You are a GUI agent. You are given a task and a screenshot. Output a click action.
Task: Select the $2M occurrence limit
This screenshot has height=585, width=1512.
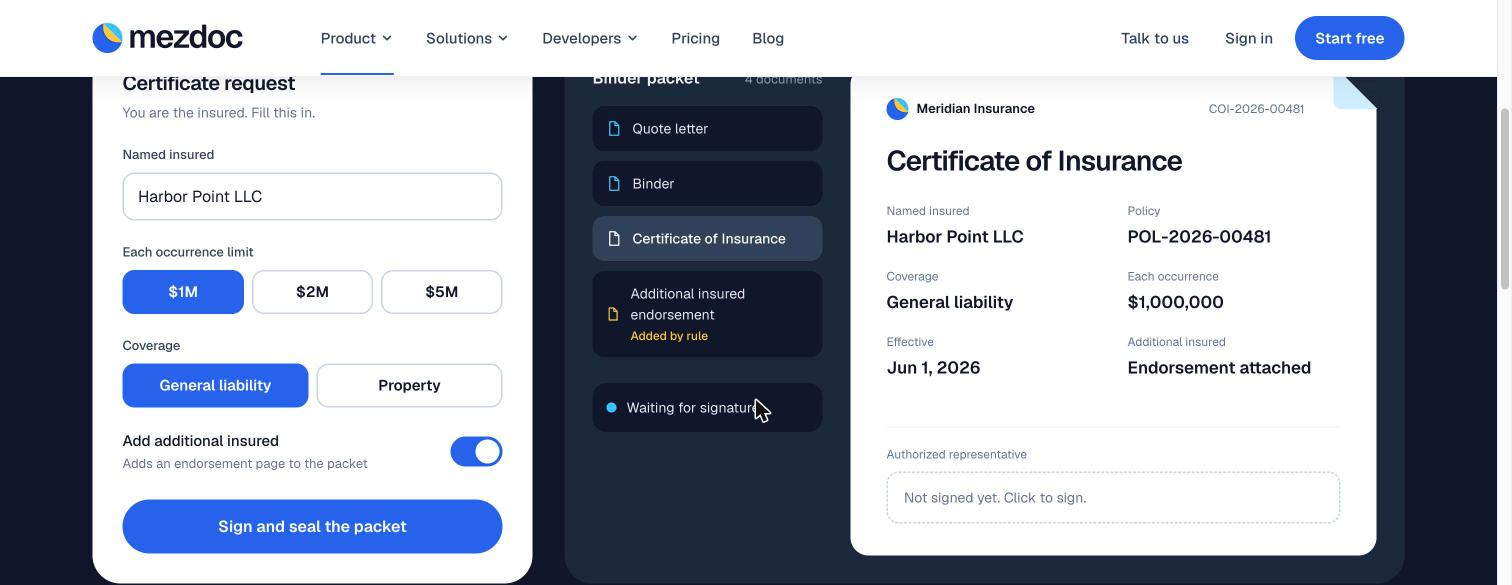tap(312, 292)
